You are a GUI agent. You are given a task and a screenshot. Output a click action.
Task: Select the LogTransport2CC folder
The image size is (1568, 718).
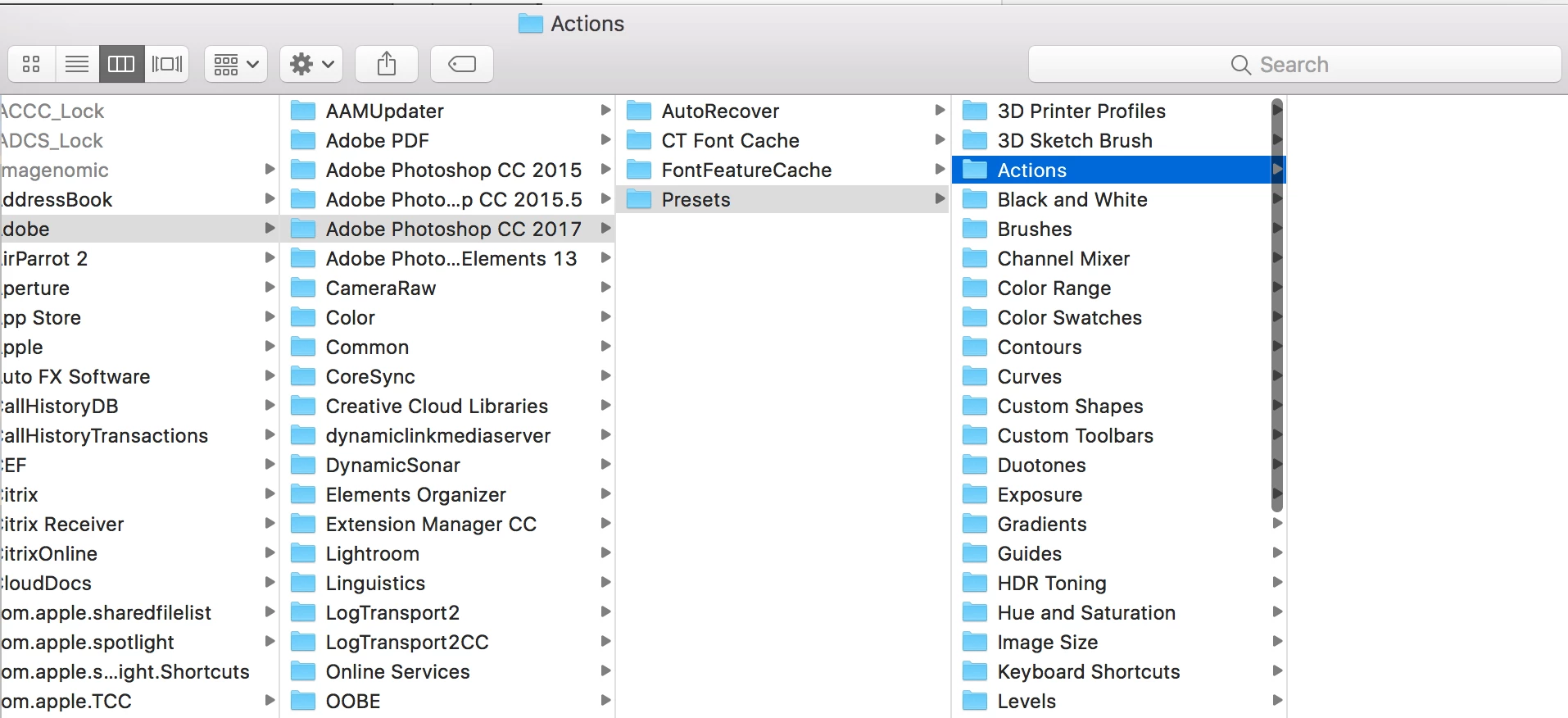click(x=447, y=642)
